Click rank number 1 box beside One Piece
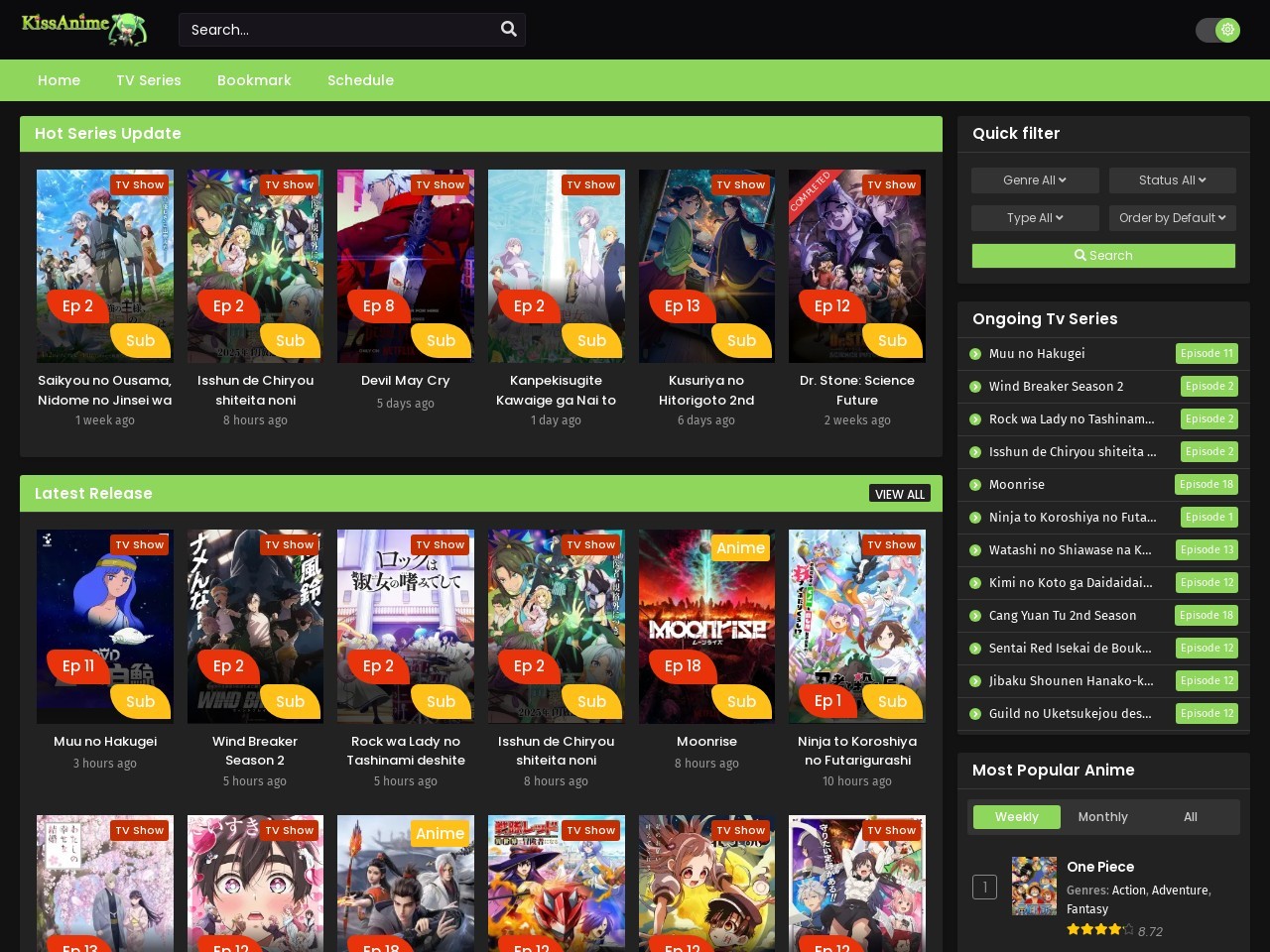The height and width of the screenshot is (952, 1270). [984, 887]
